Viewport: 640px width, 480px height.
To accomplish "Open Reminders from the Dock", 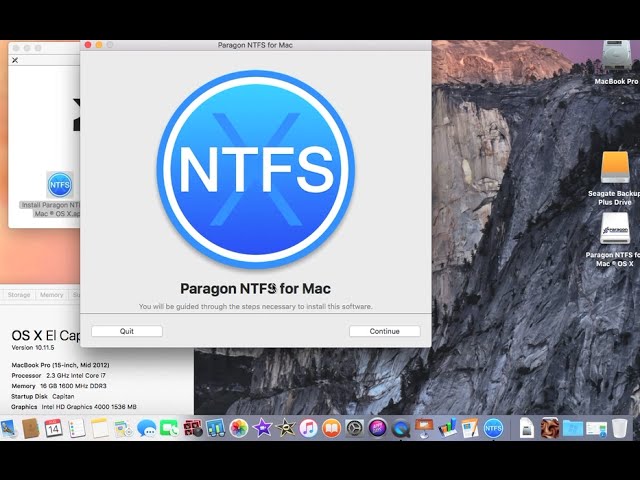I will click(x=77, y=428).
